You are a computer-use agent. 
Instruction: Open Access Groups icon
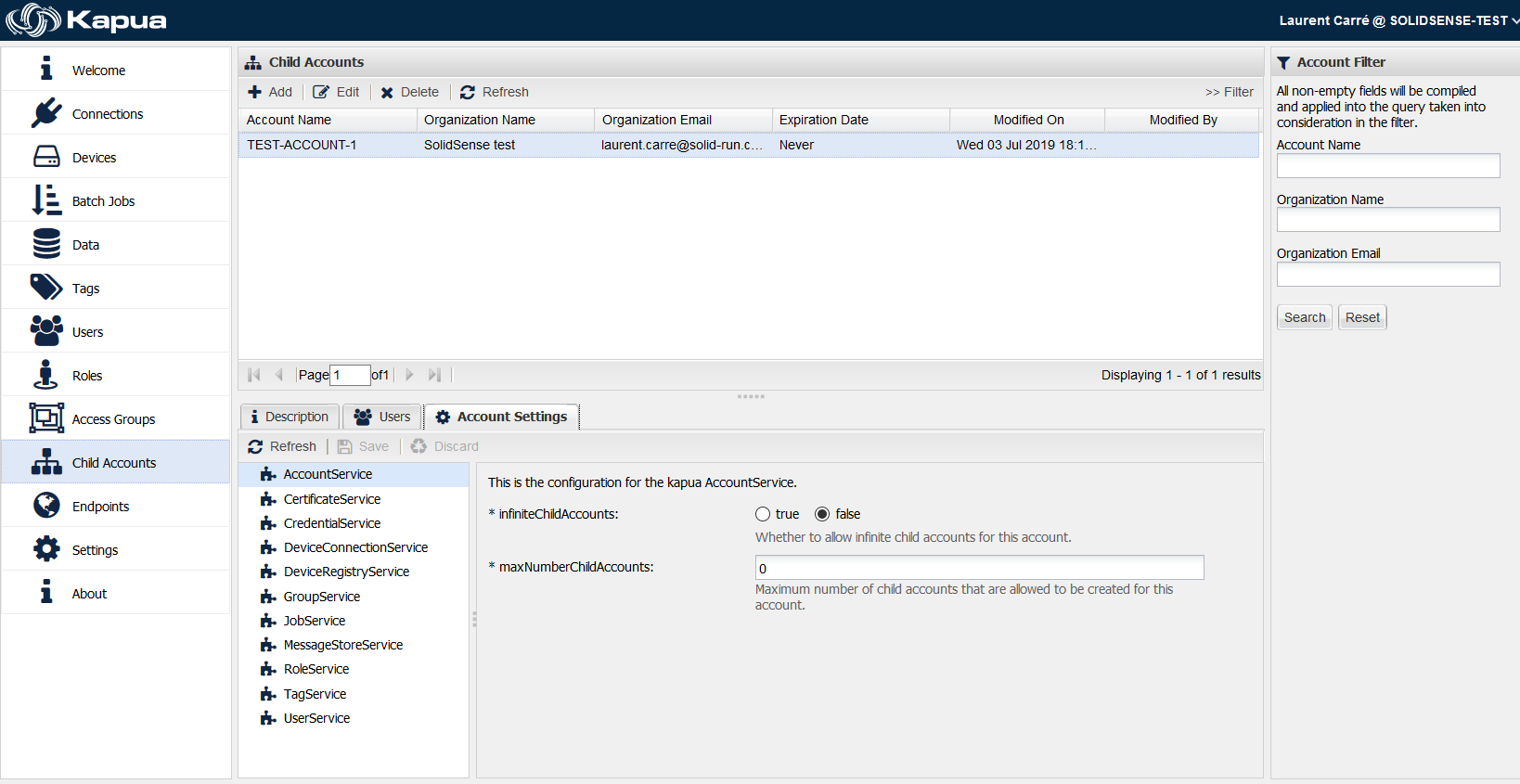coord(46,418)
